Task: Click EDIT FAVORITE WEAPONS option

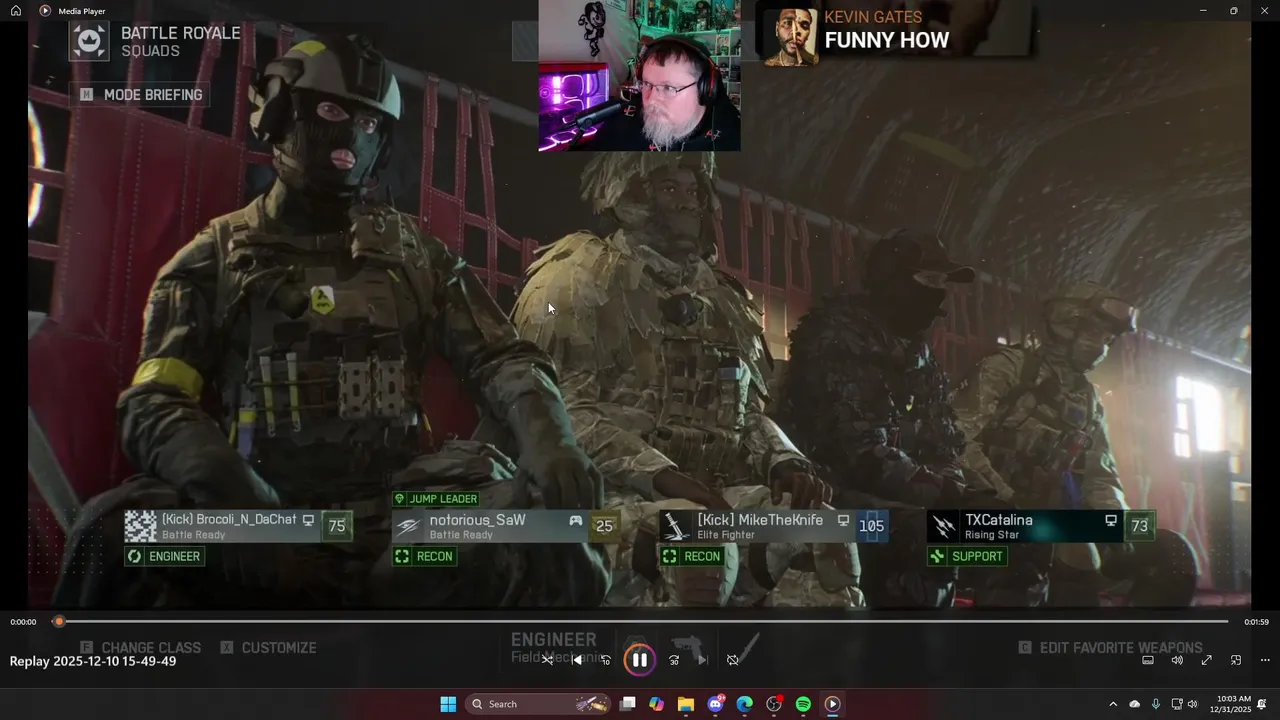Action: pyautogui.click(x=1110, y=648)
